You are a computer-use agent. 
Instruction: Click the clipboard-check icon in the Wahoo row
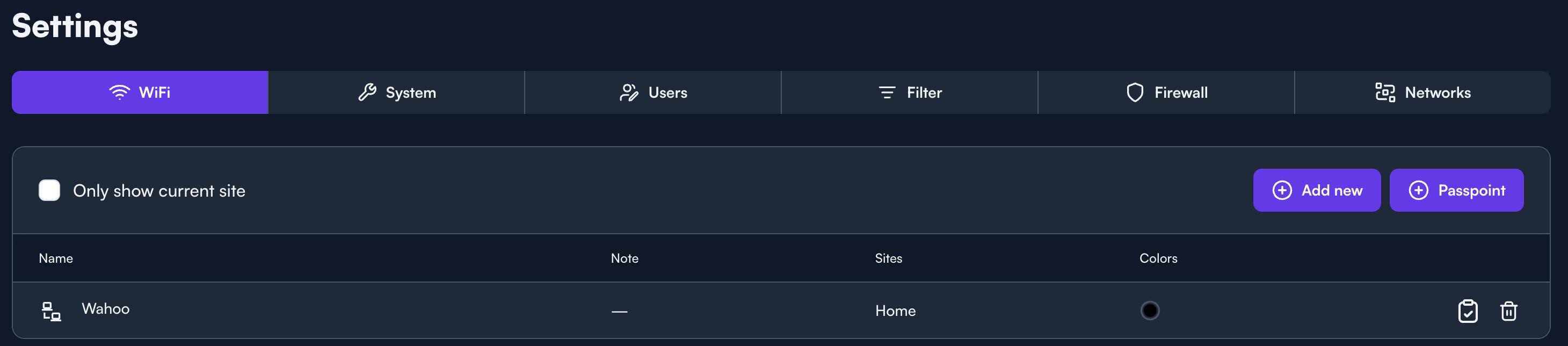[x=1468, y=311]
